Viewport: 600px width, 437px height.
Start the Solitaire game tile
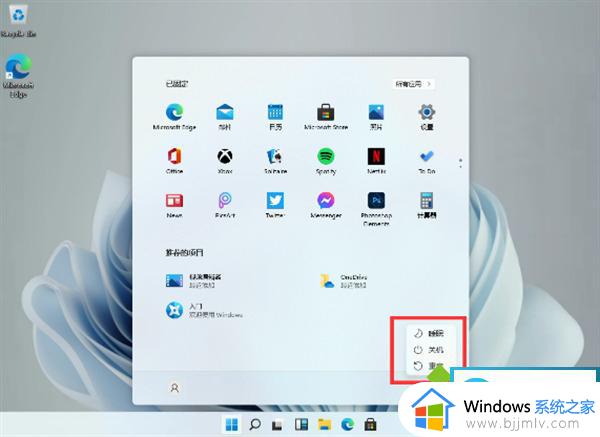[x=275, y=161]
